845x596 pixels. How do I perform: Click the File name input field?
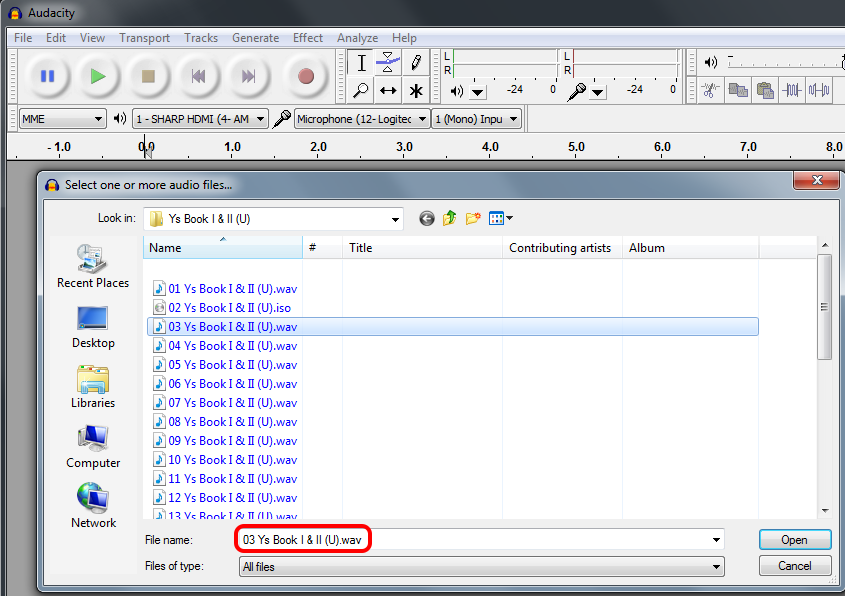(481, 539)
